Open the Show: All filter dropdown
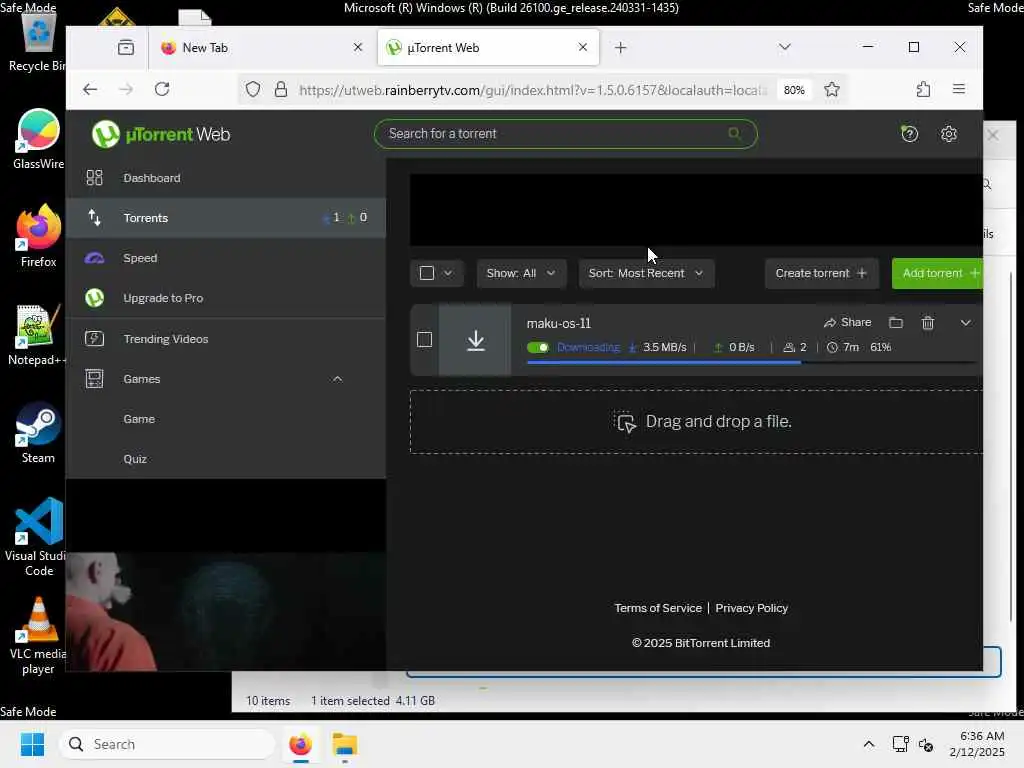The height and width of the screenshot is (768, 1024). (x=521, y=273)
